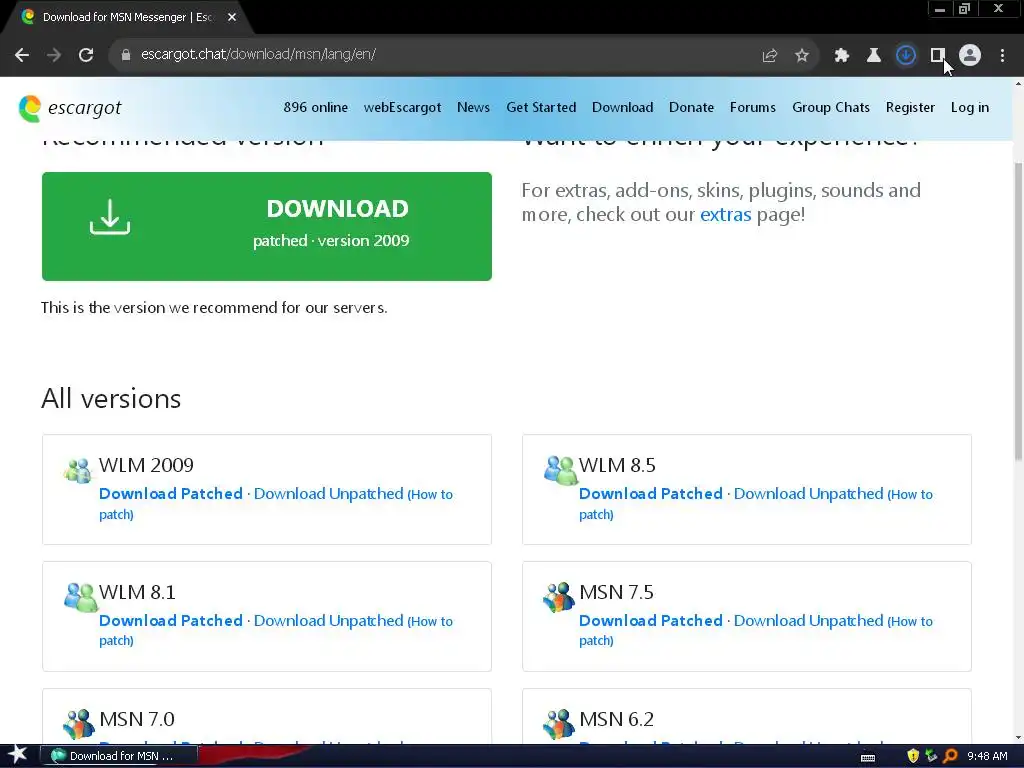Open the downloads icon in toolbar
This screenshot has width=1024, height=768.
(905, 56)
